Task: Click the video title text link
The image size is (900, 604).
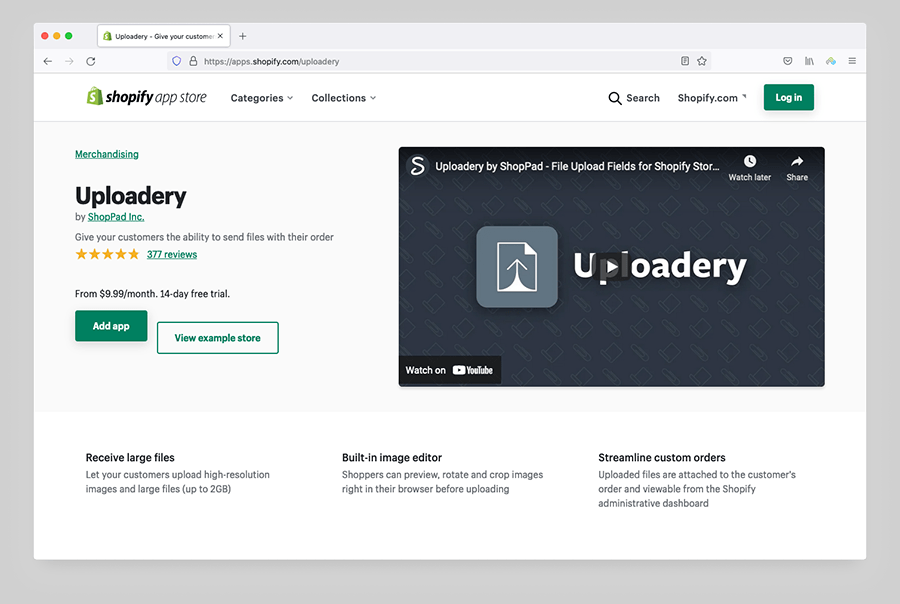Action: (x=577, y=167)
